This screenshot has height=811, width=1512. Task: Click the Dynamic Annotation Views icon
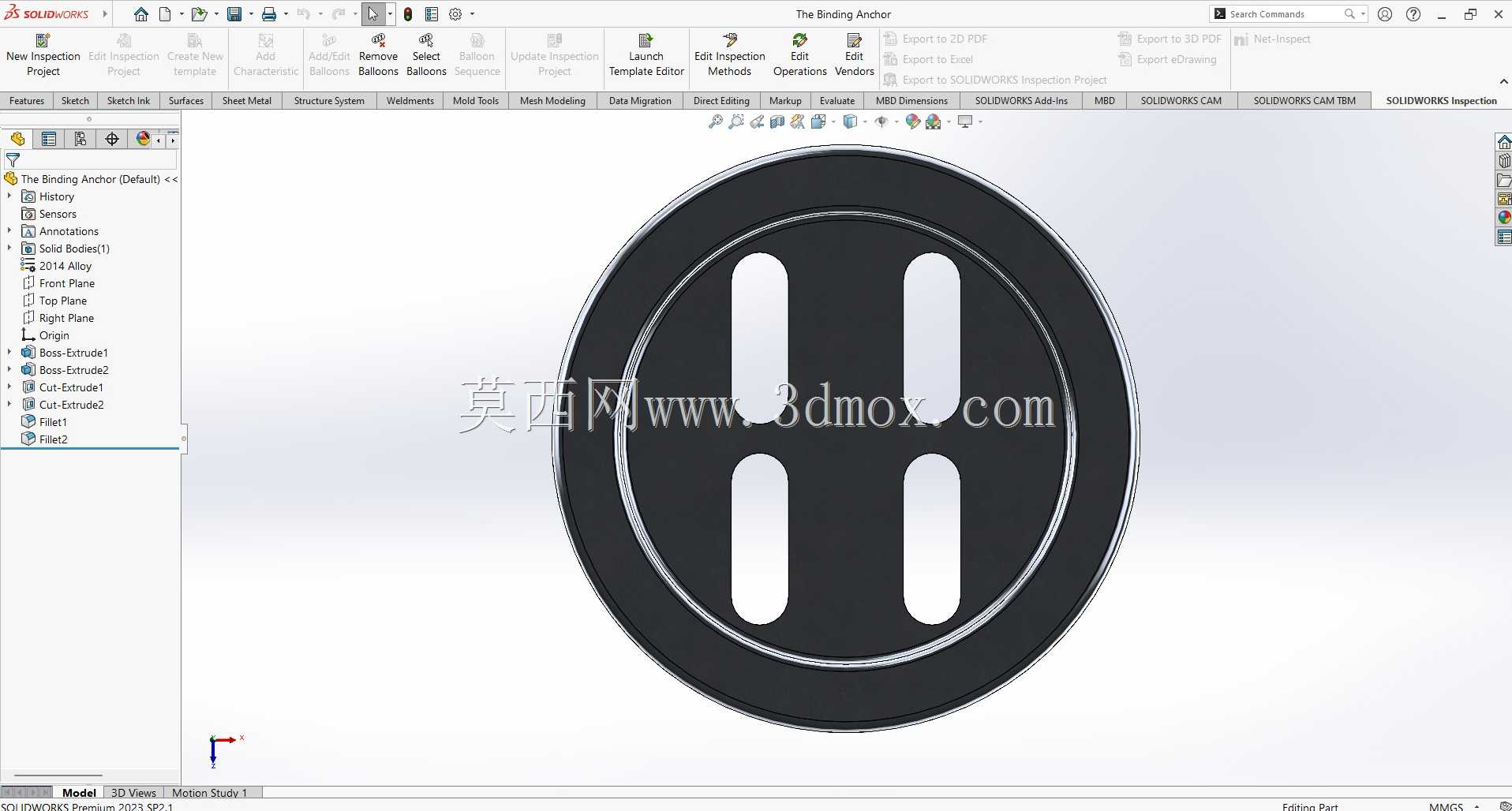coord(798,121)
